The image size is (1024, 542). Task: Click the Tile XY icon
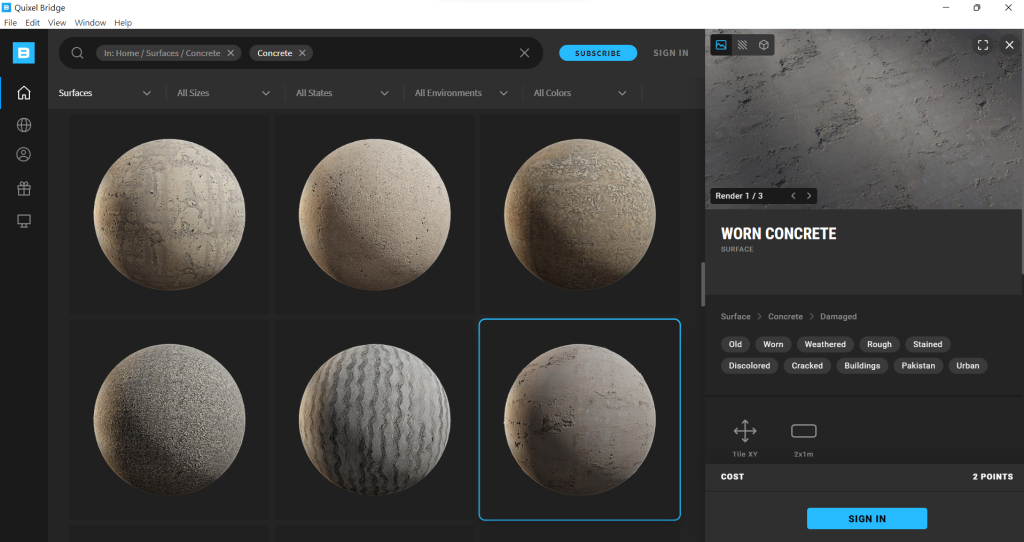click(744, 431)
